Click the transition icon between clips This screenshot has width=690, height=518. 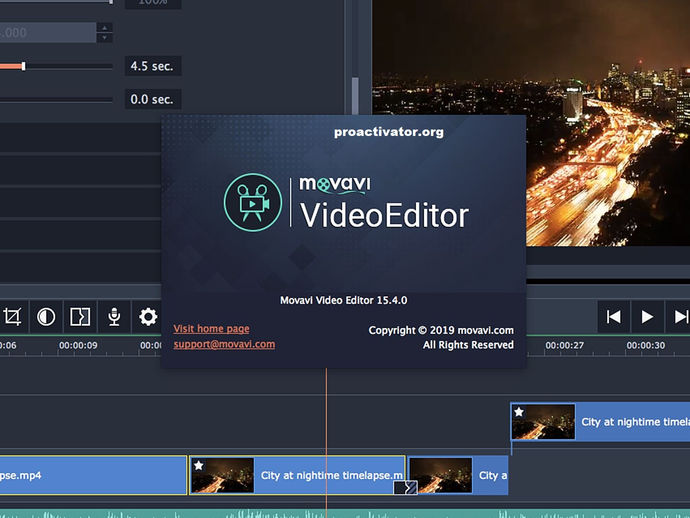[x=406, y=487]
